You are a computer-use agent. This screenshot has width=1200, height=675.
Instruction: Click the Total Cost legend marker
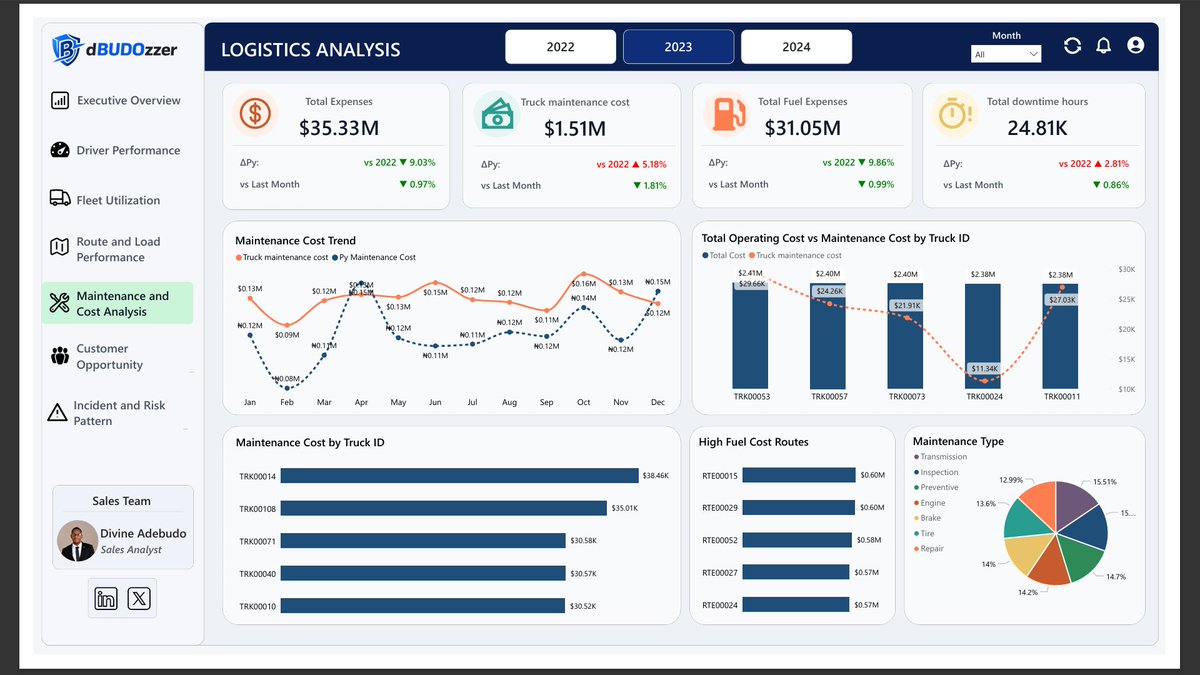[705, 256]
